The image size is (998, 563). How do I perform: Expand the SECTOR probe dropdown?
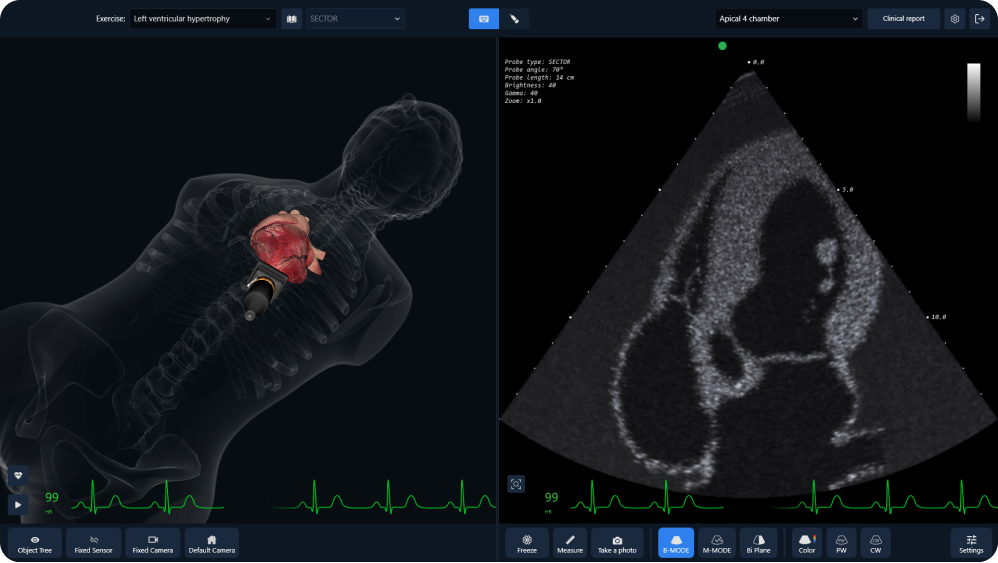tap(355, 19)
